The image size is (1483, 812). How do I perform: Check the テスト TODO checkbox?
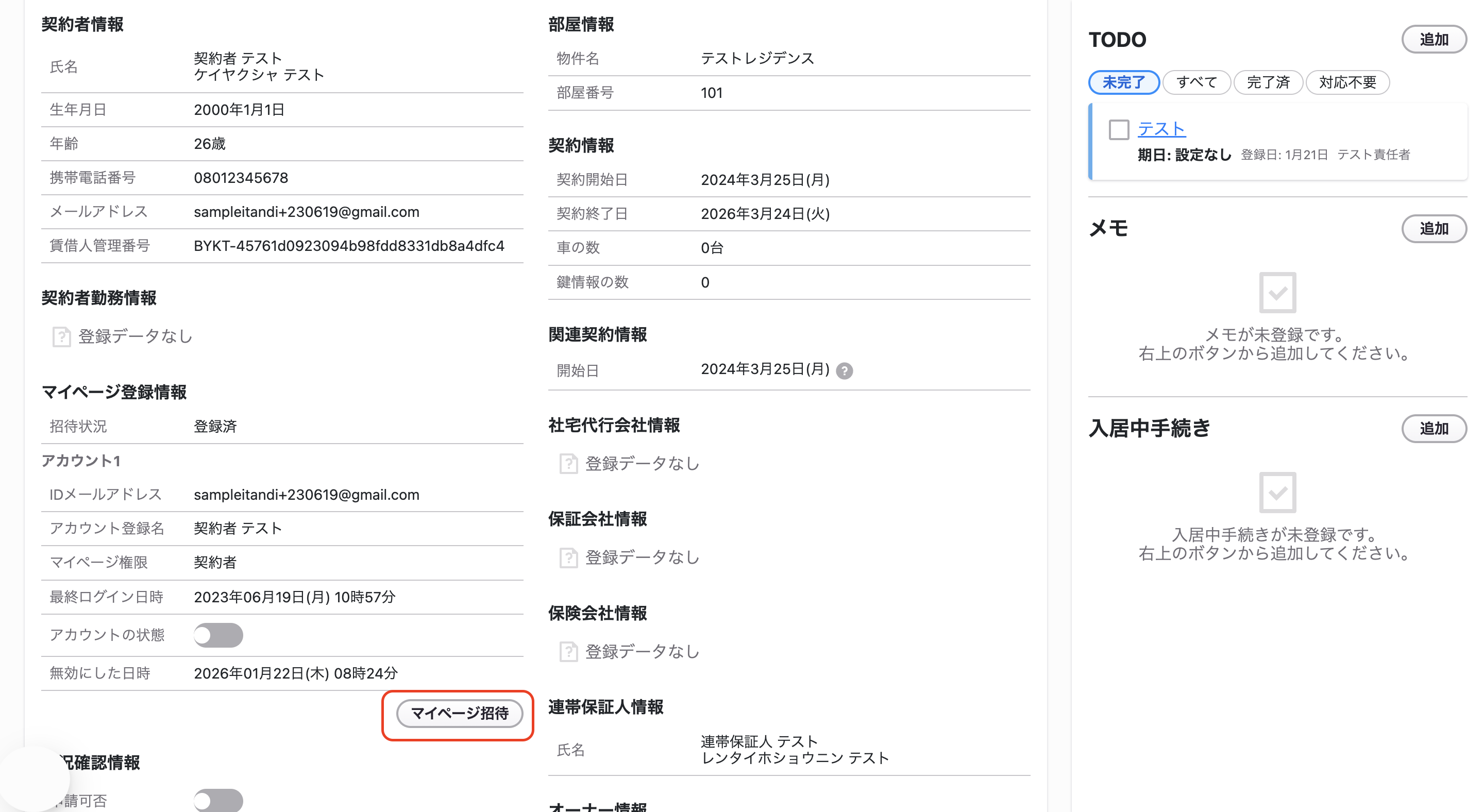1119,129
